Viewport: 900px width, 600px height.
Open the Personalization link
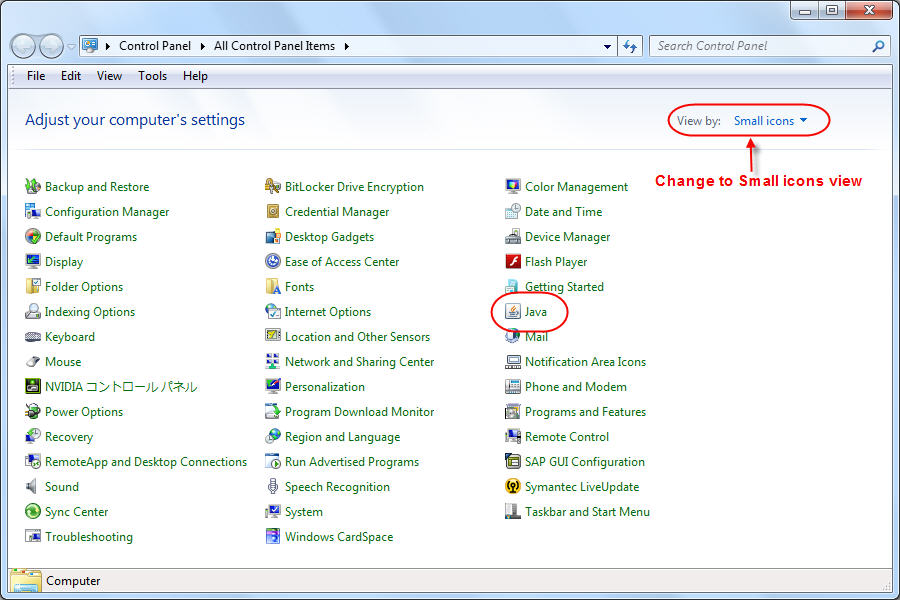coord(324,387)
